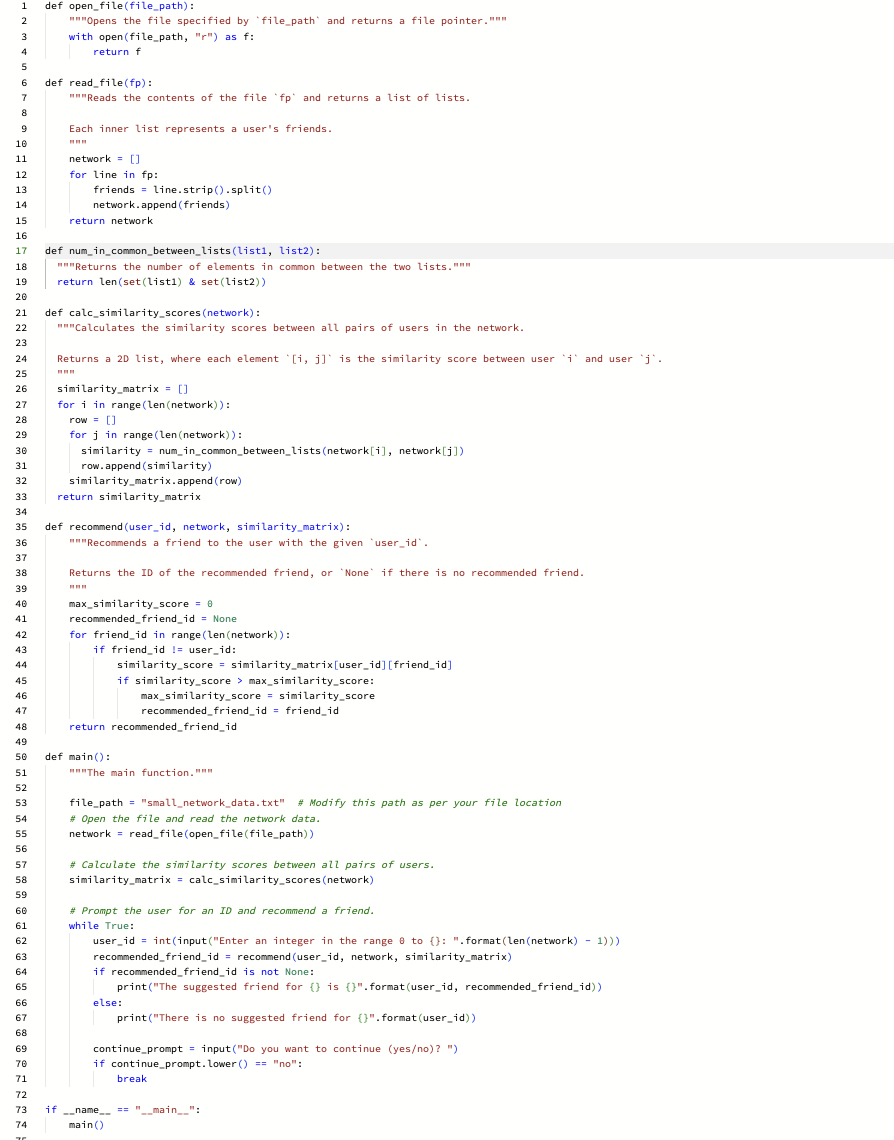Viewport: 894px width, 1140px height.
Task: Click the "for j in range(len(network)):" line
Action: tap(156, 435)
